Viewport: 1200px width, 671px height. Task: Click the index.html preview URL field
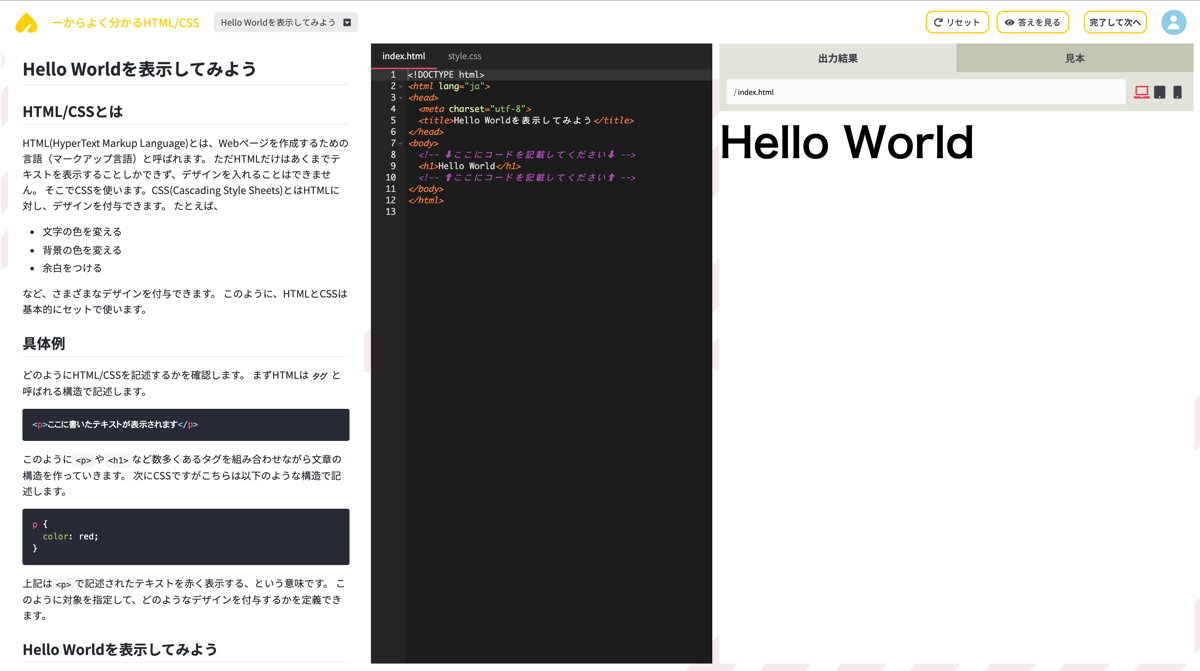(925, 92)
